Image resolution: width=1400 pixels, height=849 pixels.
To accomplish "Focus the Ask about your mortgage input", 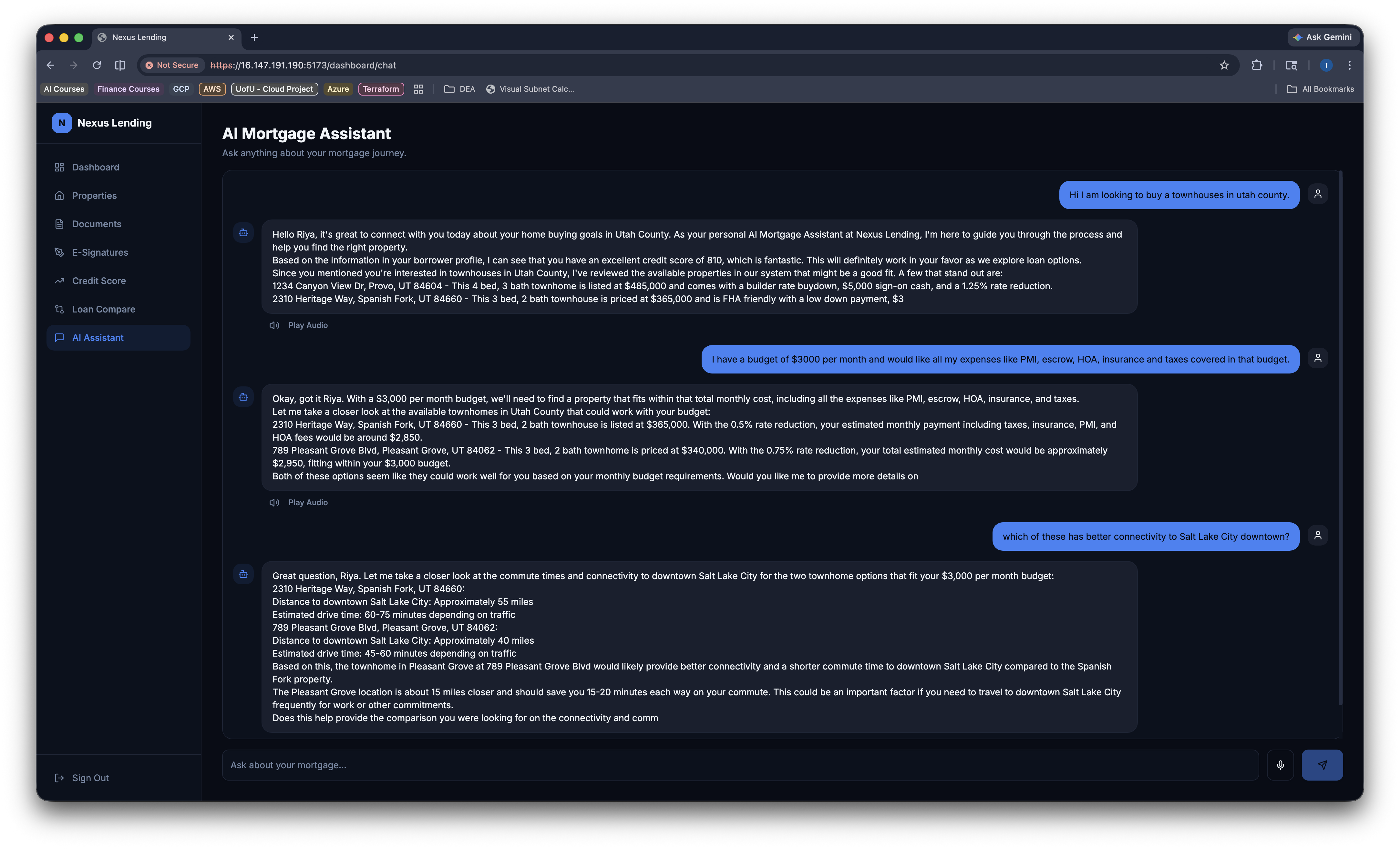I will (x=739, y=765).
